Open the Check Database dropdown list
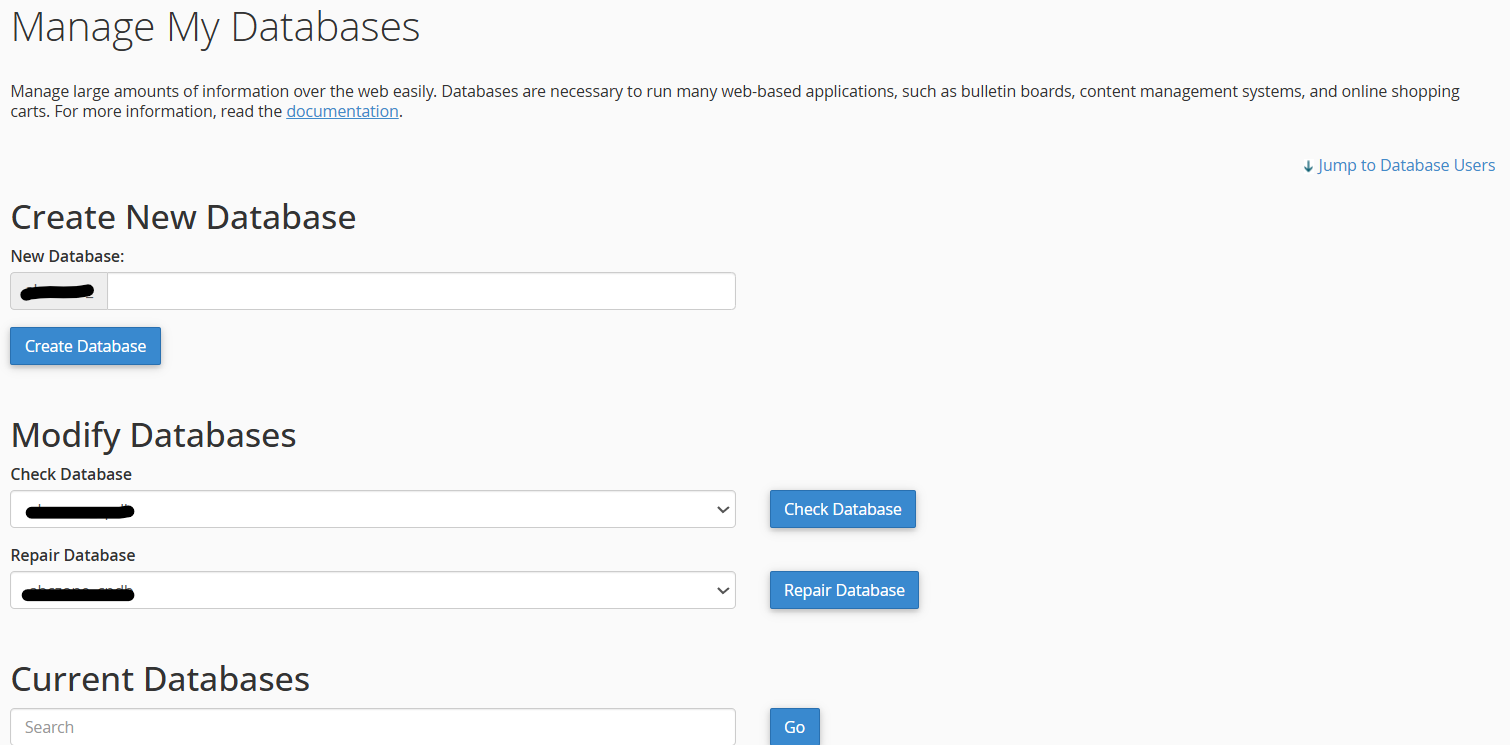The image size is (1510, 745). tap(372, 509)
